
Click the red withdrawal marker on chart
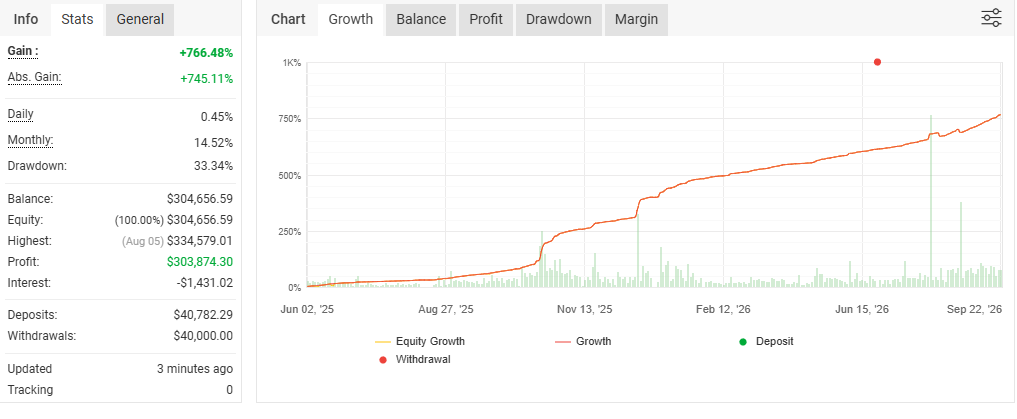878,62
